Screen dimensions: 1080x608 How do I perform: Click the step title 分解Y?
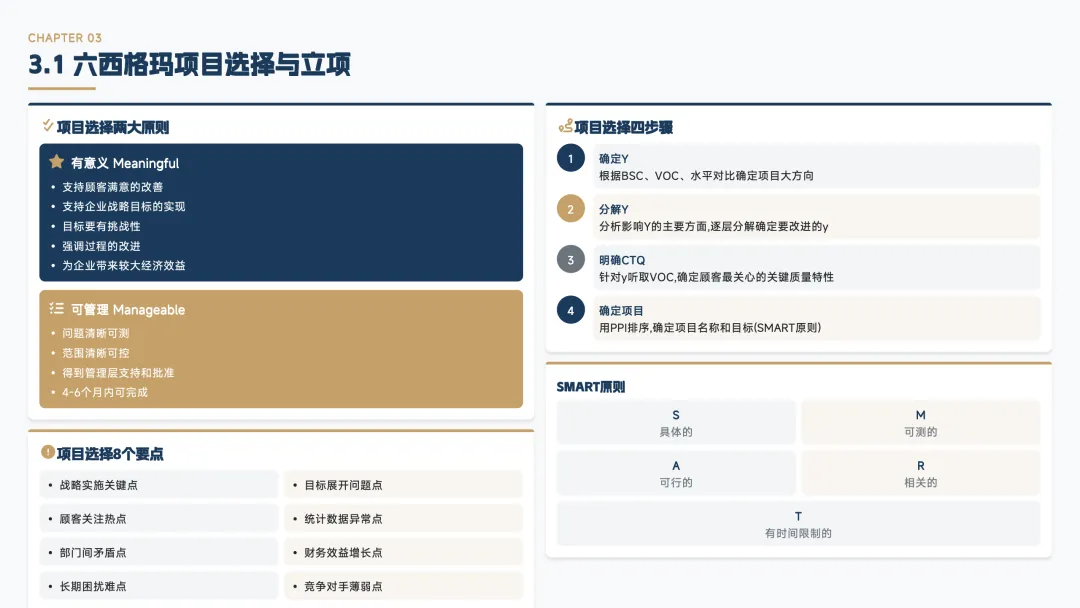coord(614,209)
